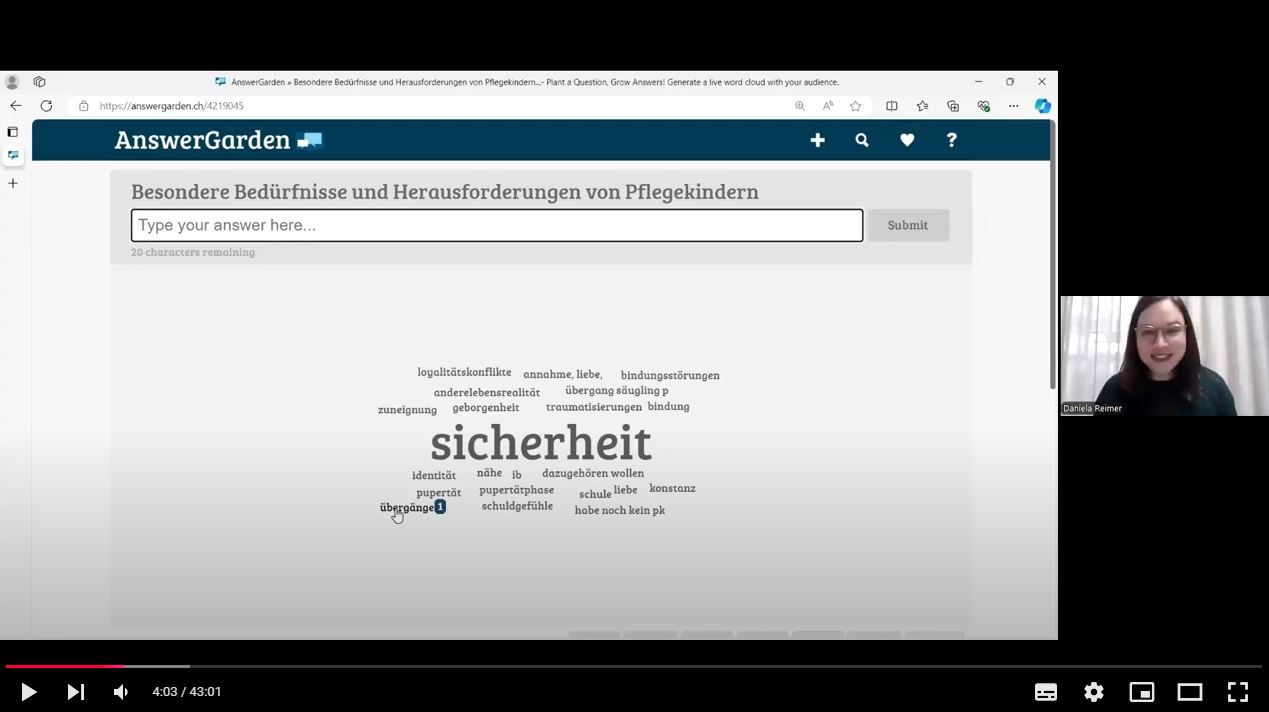Viewport: 1269px width, 712px height.
Task: Mute the video volume
Action: click(x=121, y=692)
